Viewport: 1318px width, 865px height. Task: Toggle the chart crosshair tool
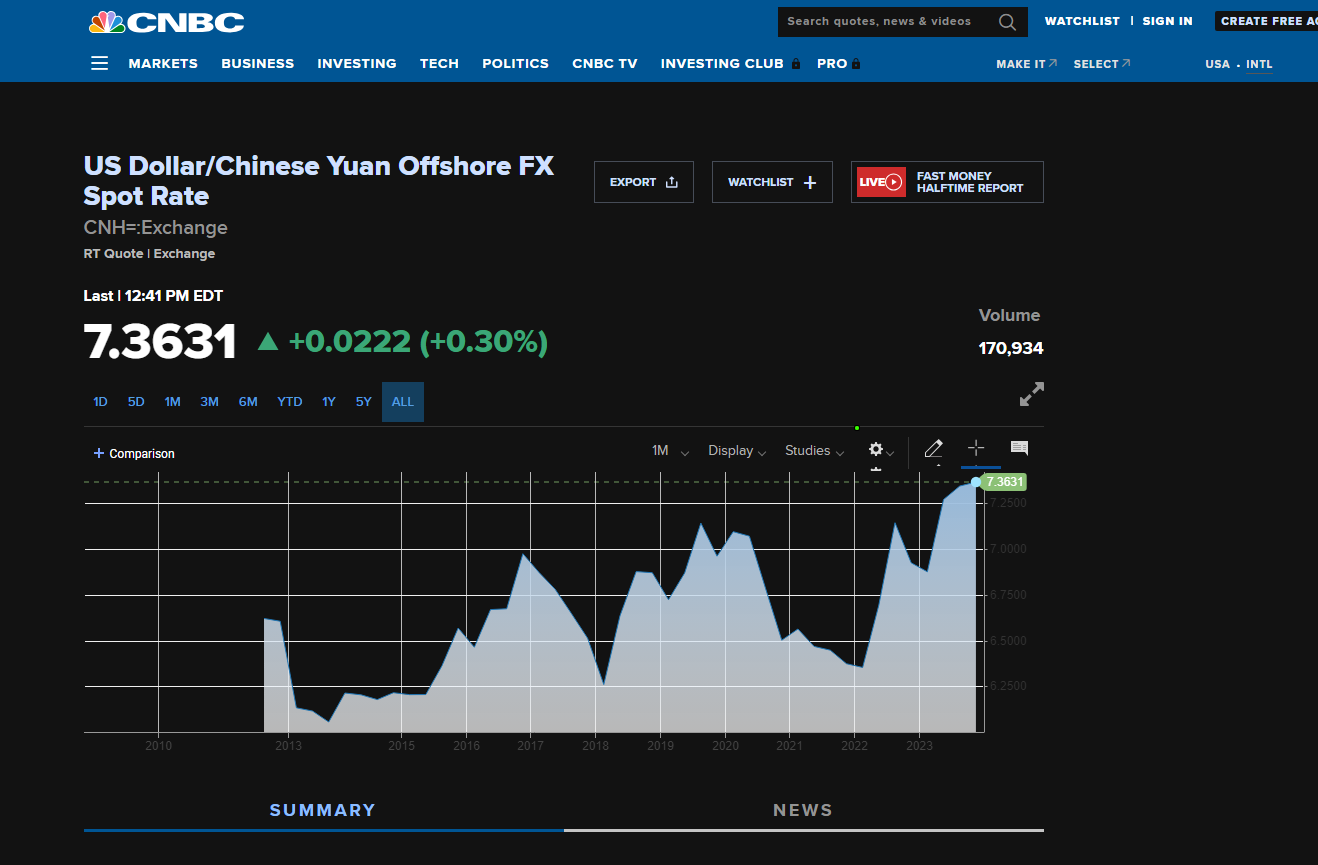976,448
